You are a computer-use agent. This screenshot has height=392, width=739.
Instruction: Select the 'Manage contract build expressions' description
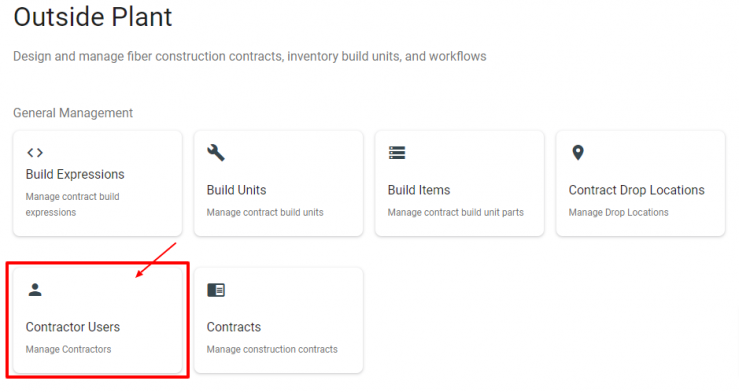(73, 204)
